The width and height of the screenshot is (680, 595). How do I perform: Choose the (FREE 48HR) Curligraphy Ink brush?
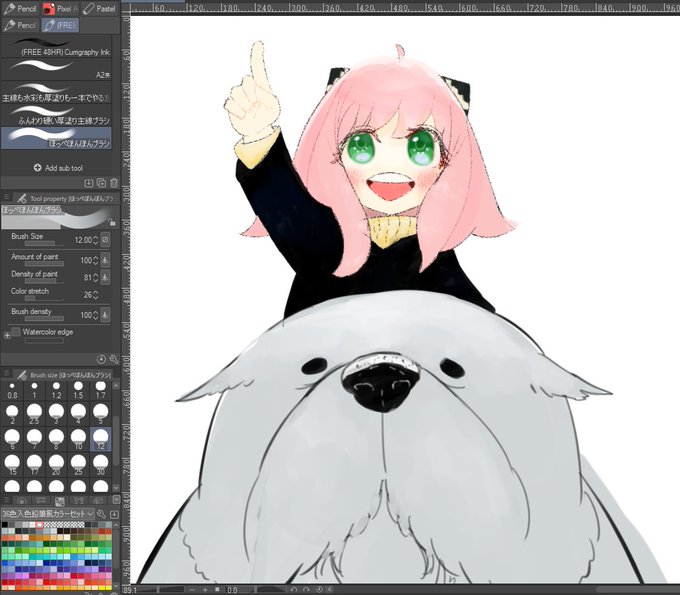pyautogui.click(x=56, y=46)
